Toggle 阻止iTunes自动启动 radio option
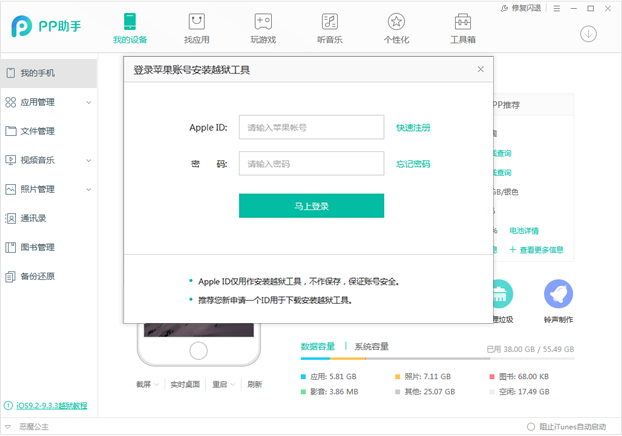 (531, 427)
